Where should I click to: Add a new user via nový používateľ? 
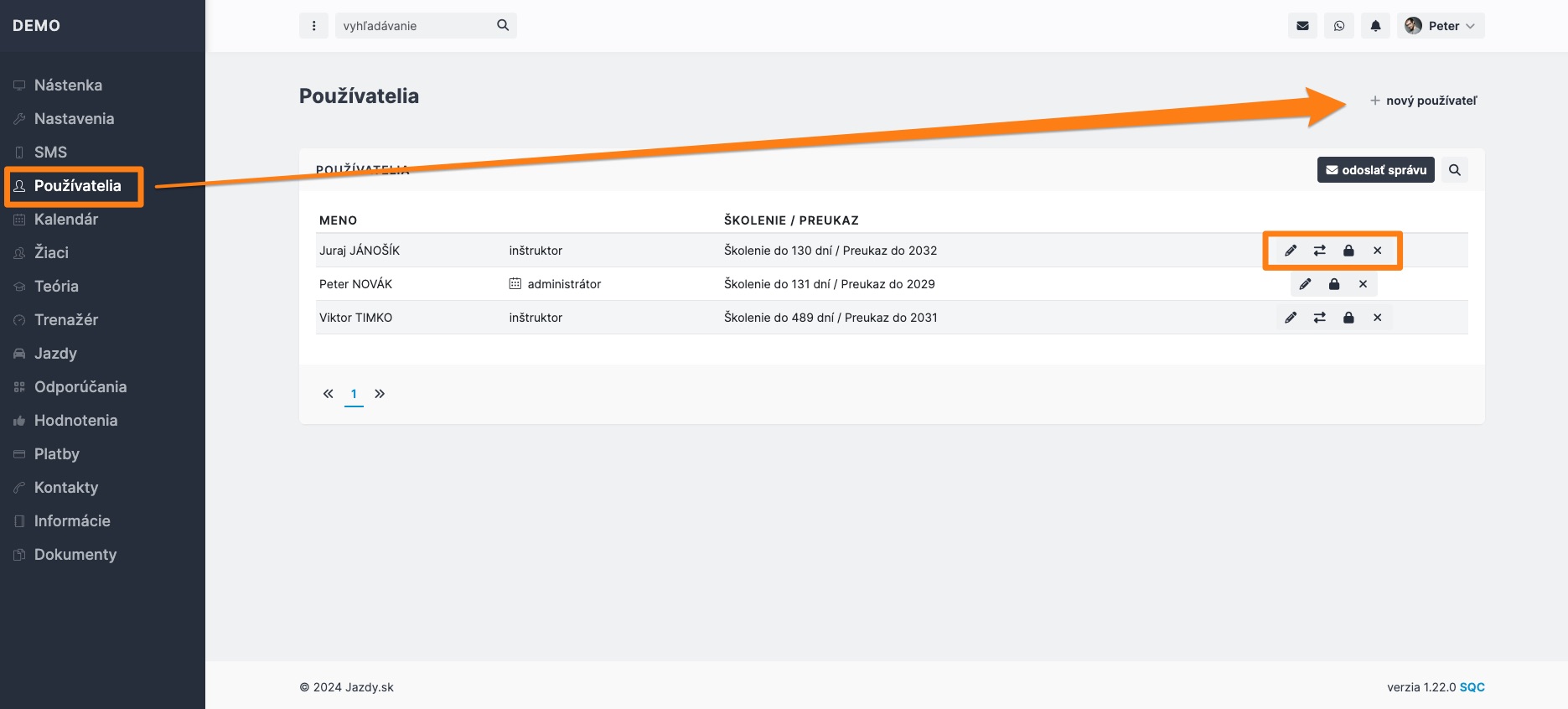point(1424,101)
